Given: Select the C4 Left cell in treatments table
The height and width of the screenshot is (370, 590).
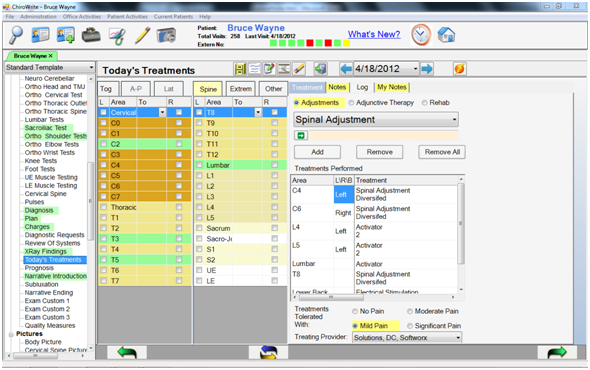Looking at the screenshot, I should coord(344,195).
